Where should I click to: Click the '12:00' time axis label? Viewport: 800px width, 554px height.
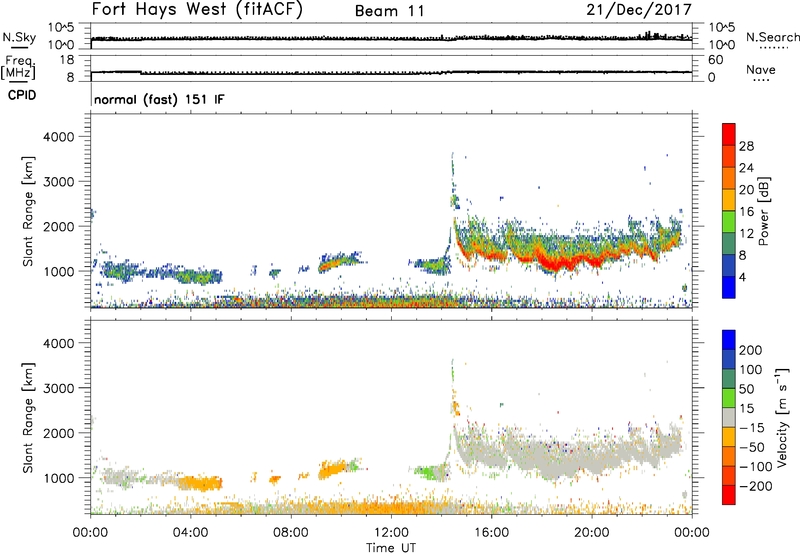(391, 533)
